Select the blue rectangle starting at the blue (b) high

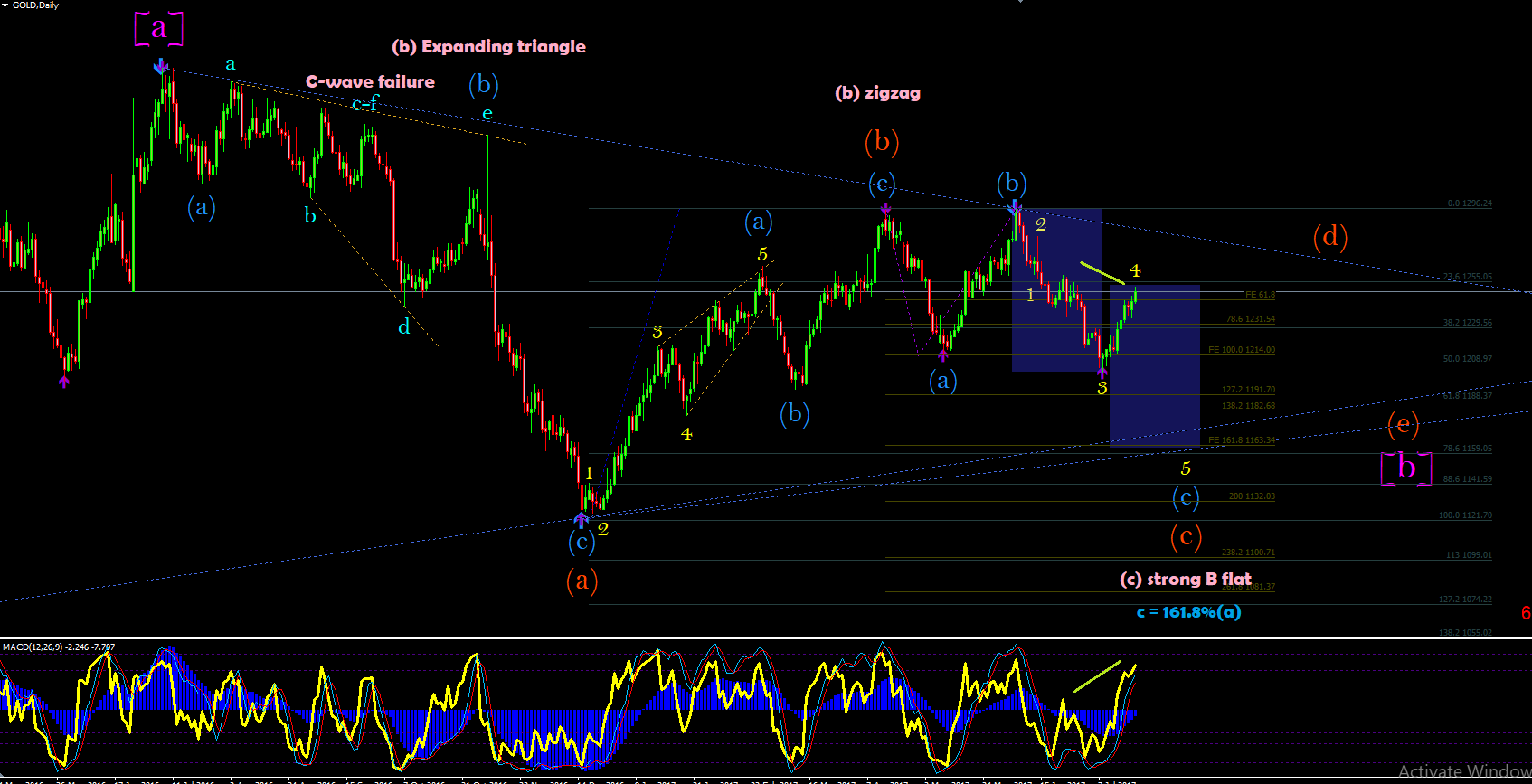[1057, 290]
